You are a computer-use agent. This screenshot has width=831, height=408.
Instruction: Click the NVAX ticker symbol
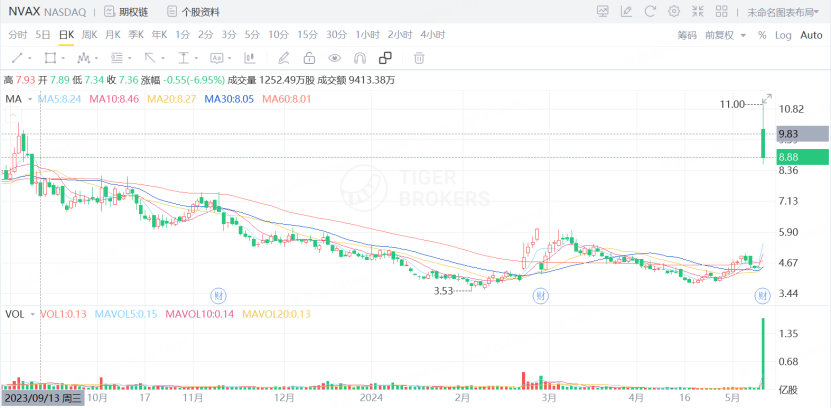24,11
